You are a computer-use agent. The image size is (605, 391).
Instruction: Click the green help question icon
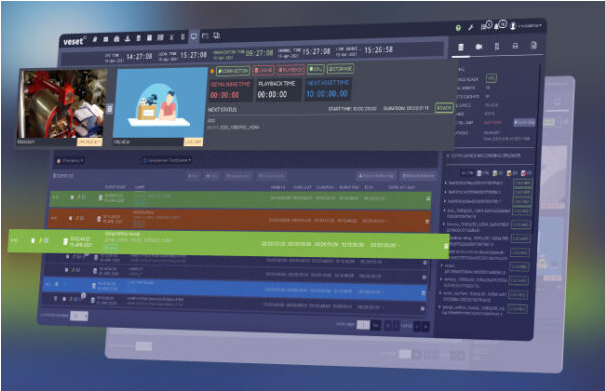[458, 28]
